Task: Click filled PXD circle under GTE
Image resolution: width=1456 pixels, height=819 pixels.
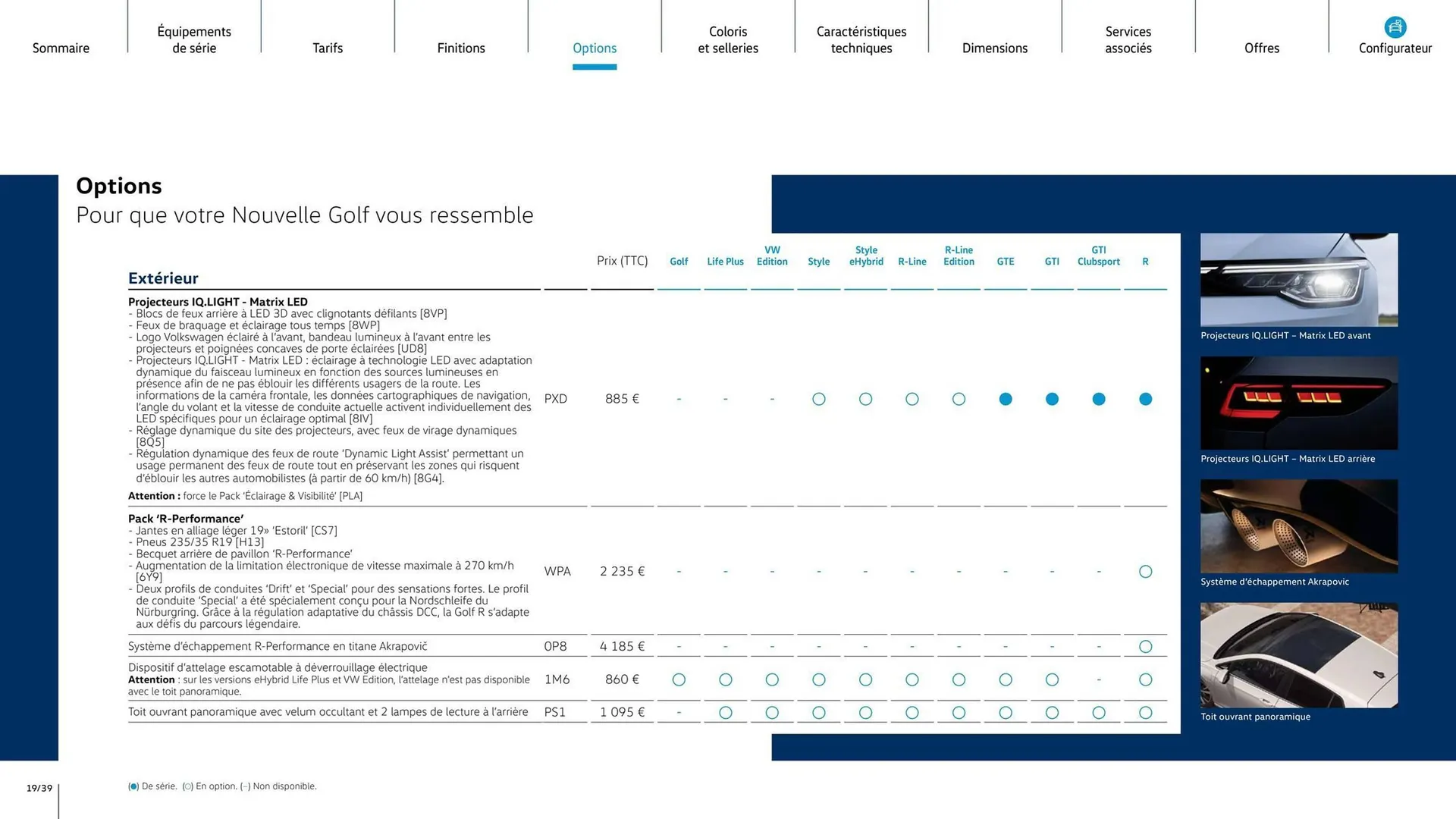Action: [x=1006, y=399]
